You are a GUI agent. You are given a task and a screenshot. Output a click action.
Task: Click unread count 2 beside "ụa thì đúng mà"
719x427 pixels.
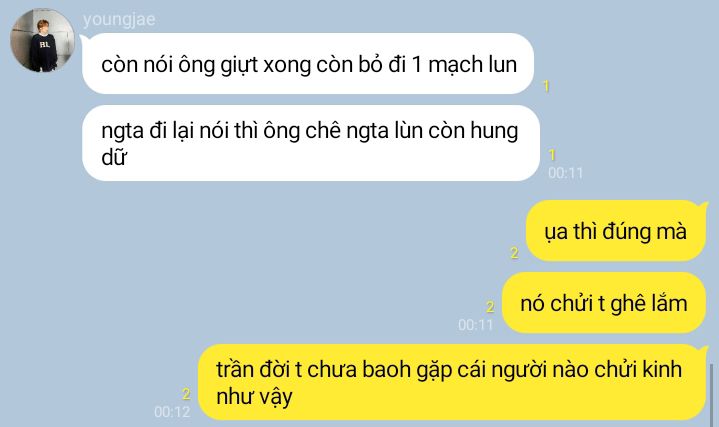point(514,253)
